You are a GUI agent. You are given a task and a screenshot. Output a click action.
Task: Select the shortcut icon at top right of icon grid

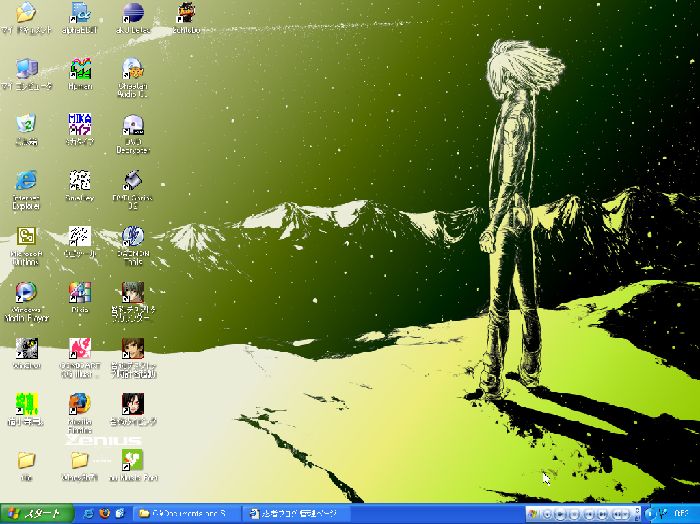[186, 12]
